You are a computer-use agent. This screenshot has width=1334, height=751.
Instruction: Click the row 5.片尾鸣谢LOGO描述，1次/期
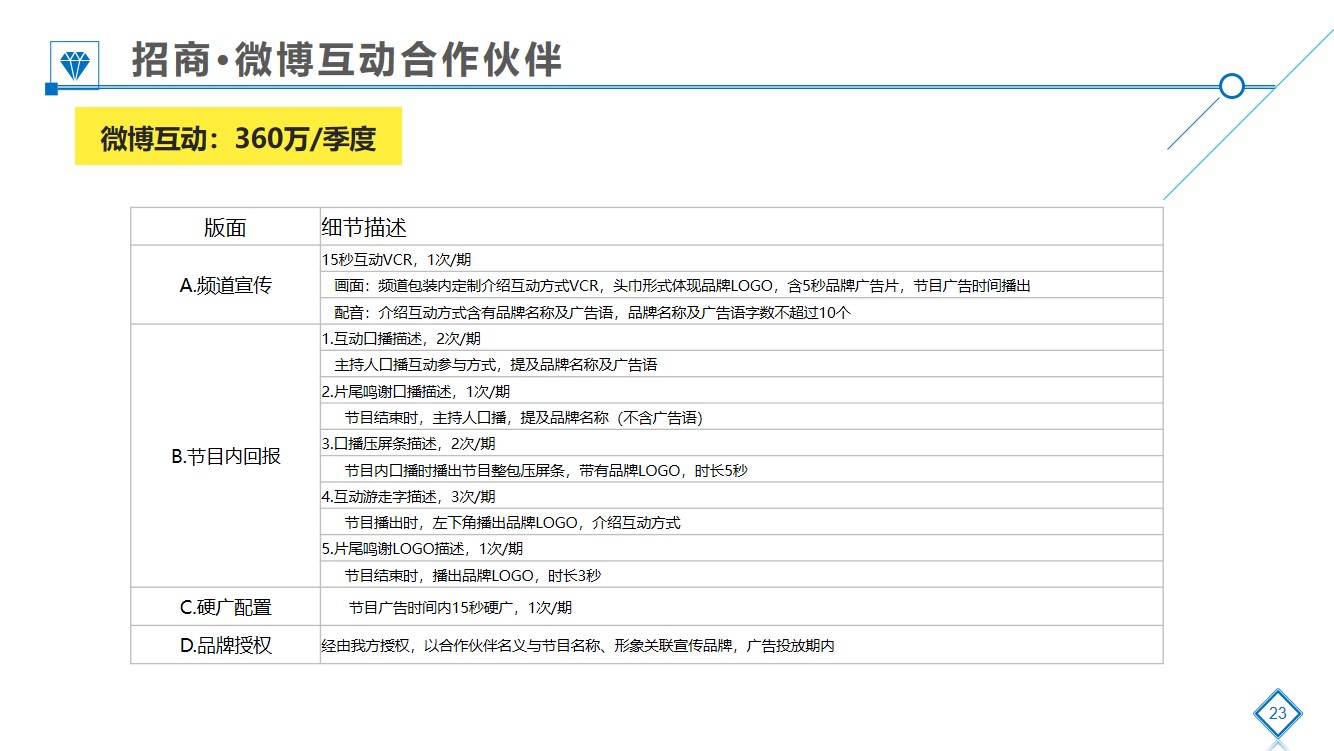(741, 548)
